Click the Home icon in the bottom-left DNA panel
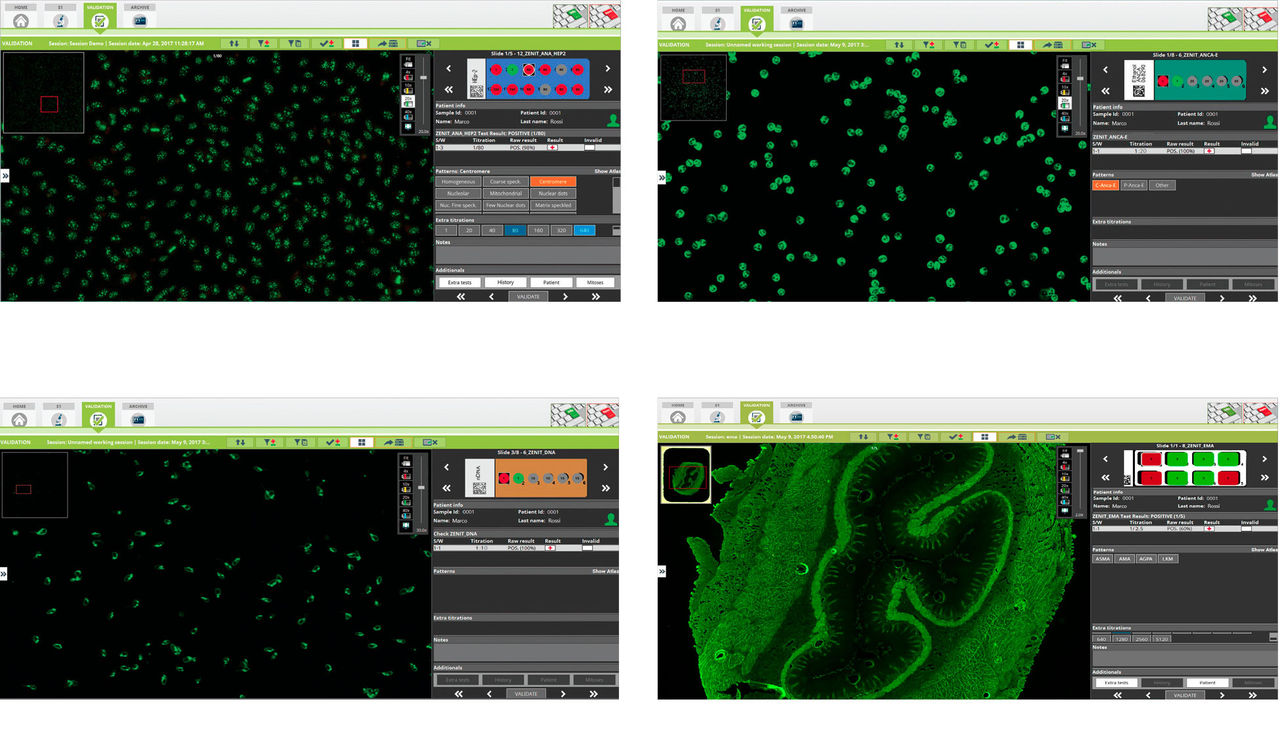The image size is (1280, 740). pyautogui.click(x=21, y=417)
